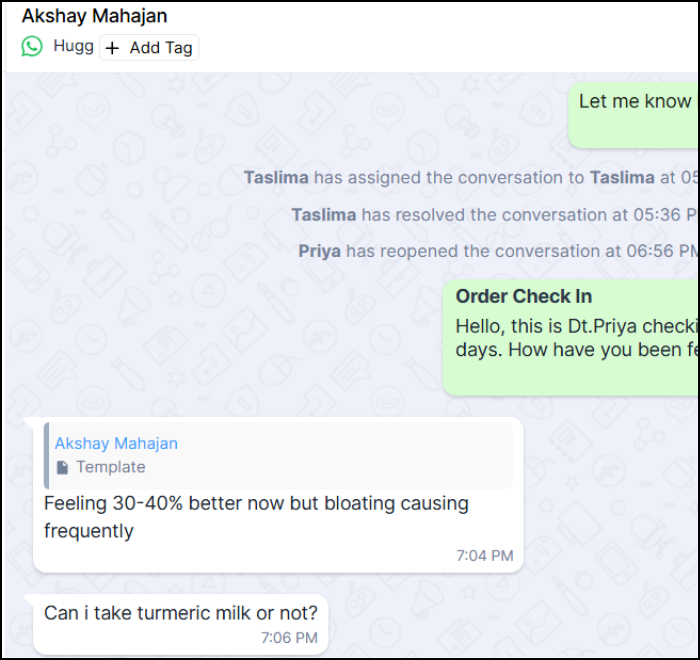Click the plus icon in Add Tag
700x660 pixels.
pos(112,48)
